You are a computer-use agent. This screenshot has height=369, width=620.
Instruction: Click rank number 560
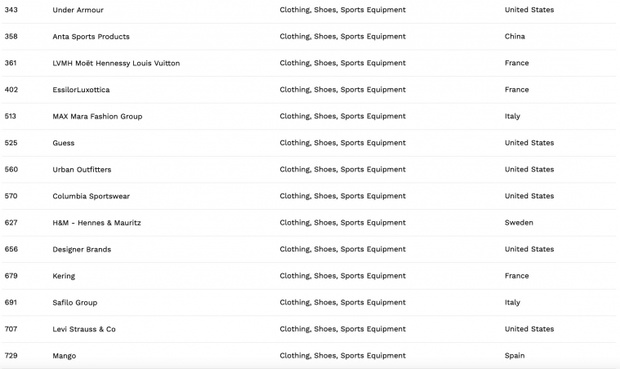pos(11,169)
